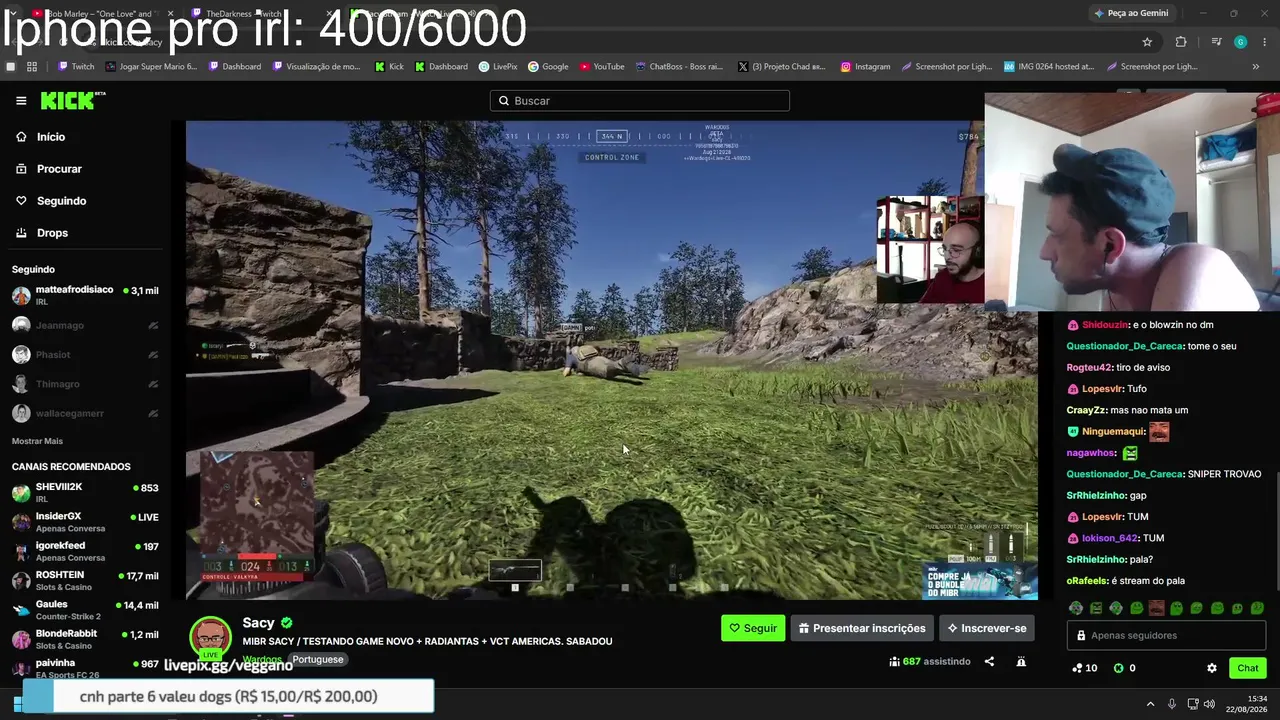Open the taskbar network icon
The height and width of the screenshot is (720, 1280).
[1192, 704]
